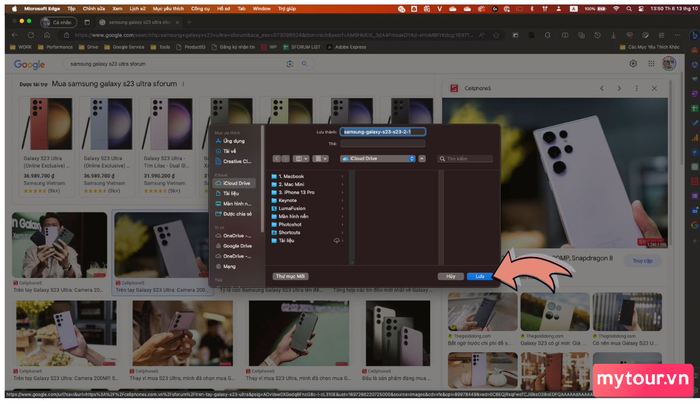Select Màn hình nền in dialog sidebar
This screenshot has height=405, width=700.
click(x=233, y=204)
